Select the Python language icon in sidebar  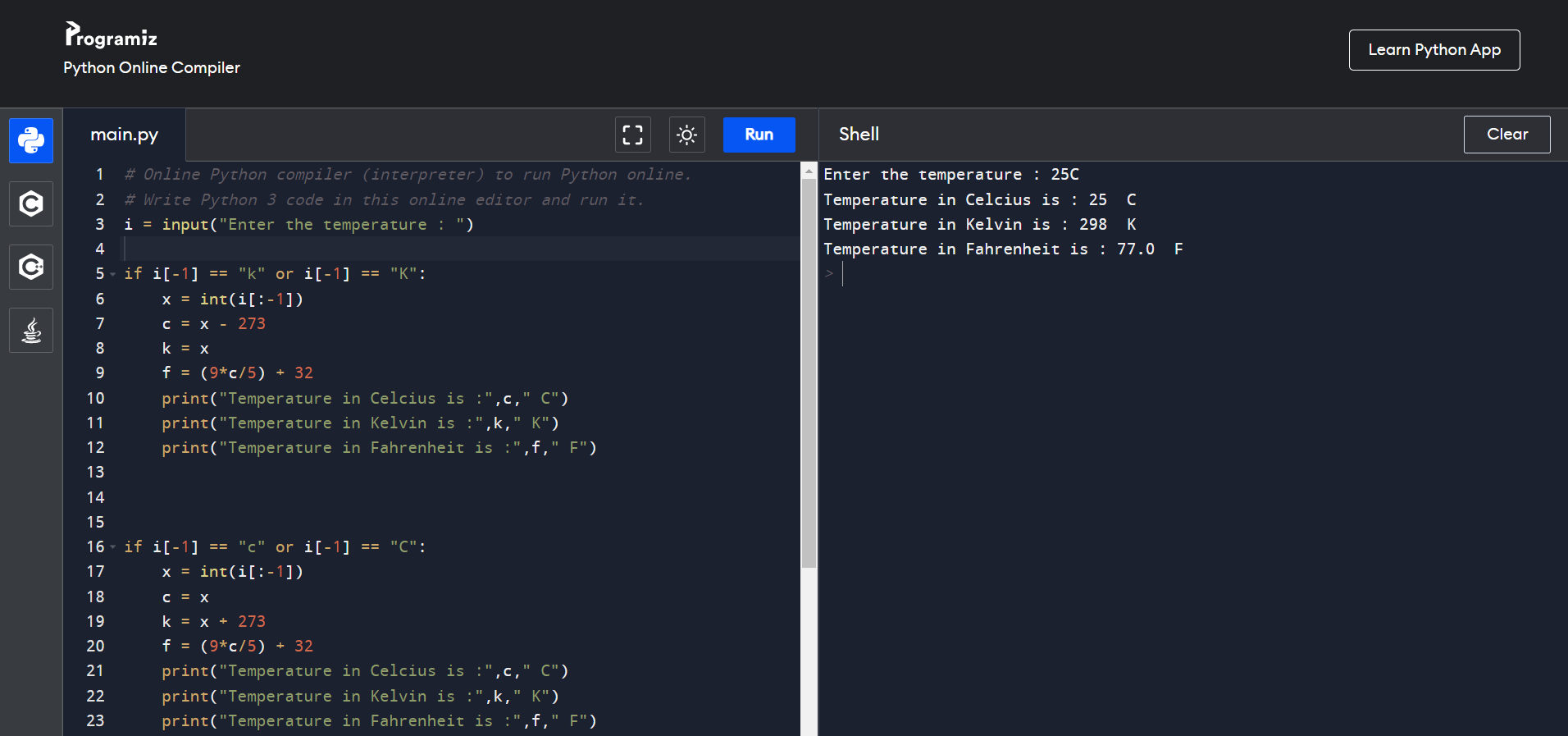pos(31,140)
